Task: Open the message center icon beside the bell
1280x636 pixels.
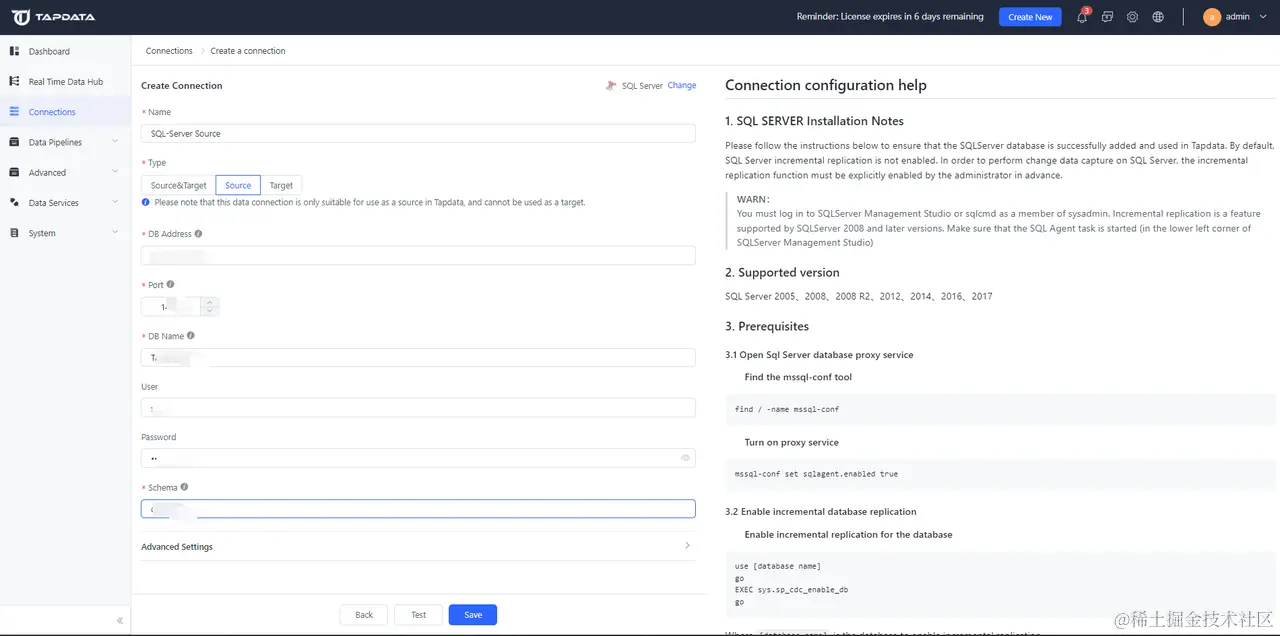Action: click(x=1107, y=17)
